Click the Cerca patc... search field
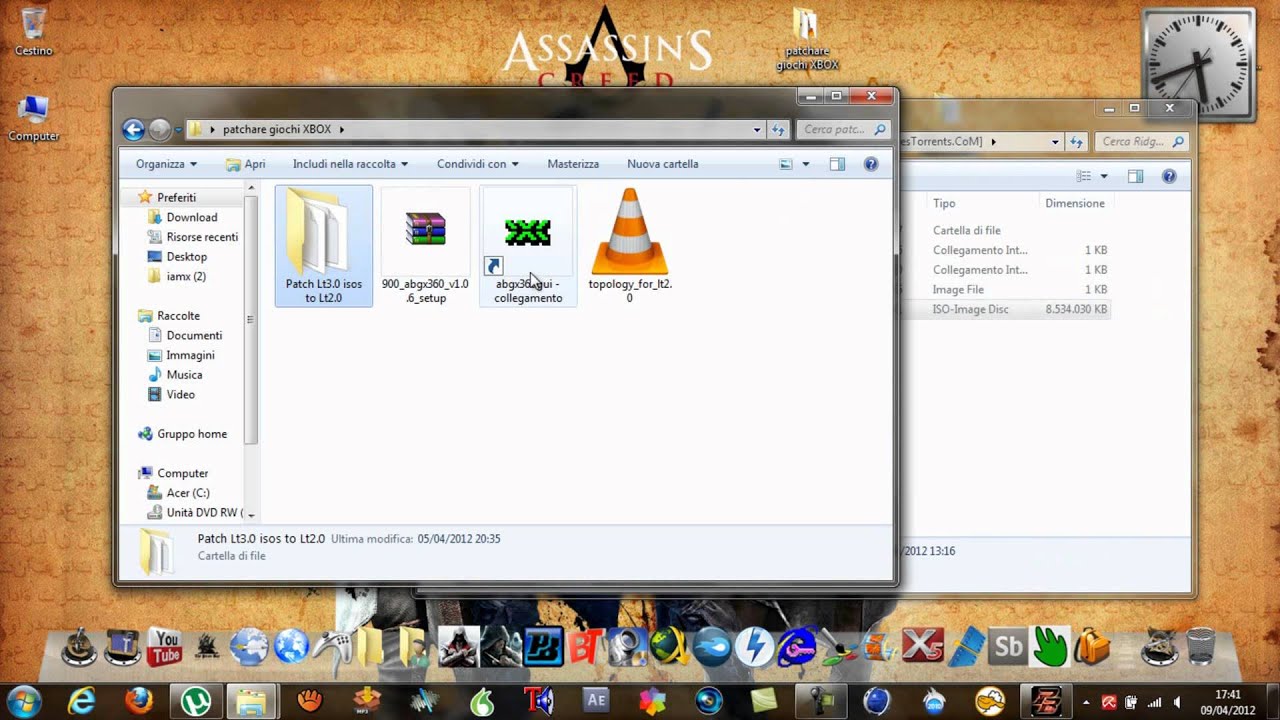The width and height of the screenshot is (1280, 720). click(x=843, y=129)
